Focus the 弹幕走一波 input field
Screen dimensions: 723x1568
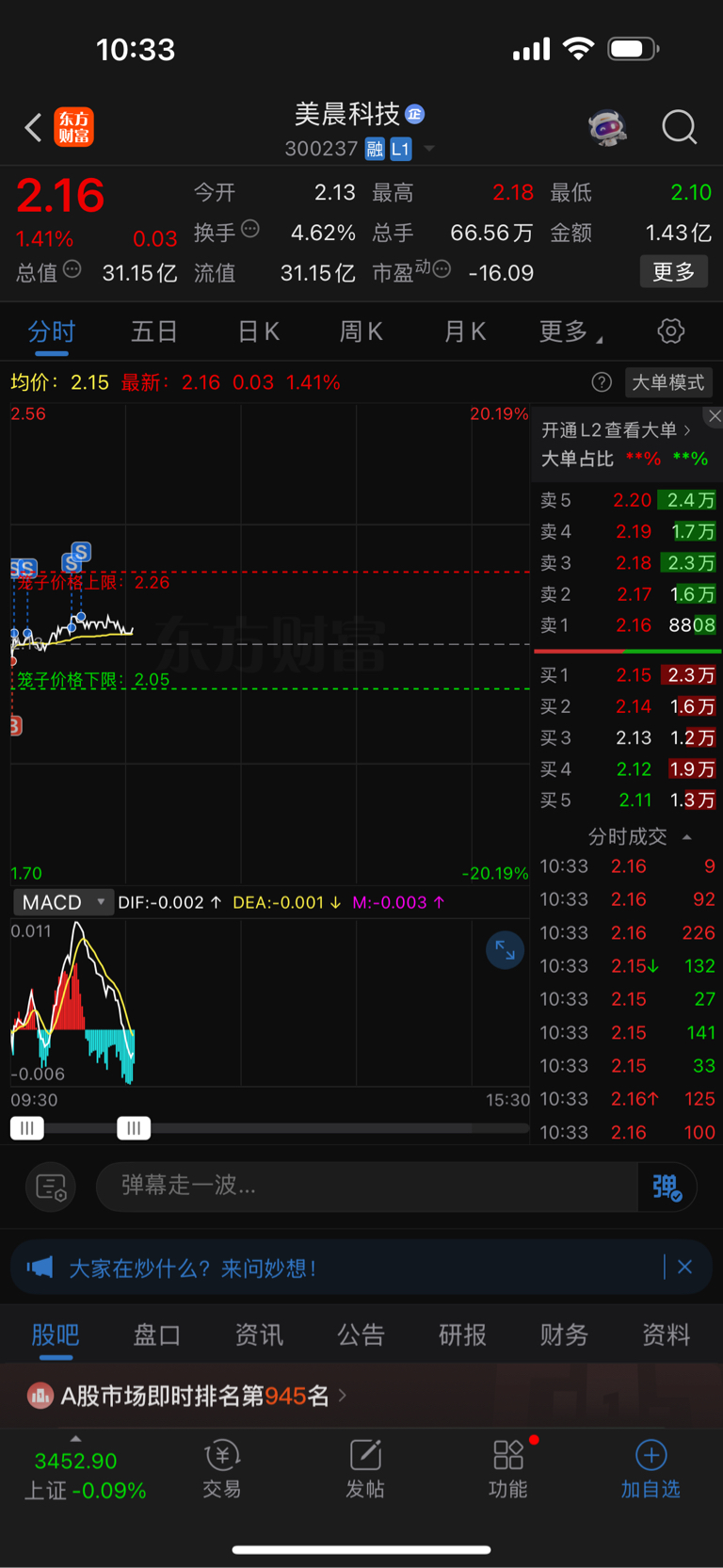[367, 1186]
